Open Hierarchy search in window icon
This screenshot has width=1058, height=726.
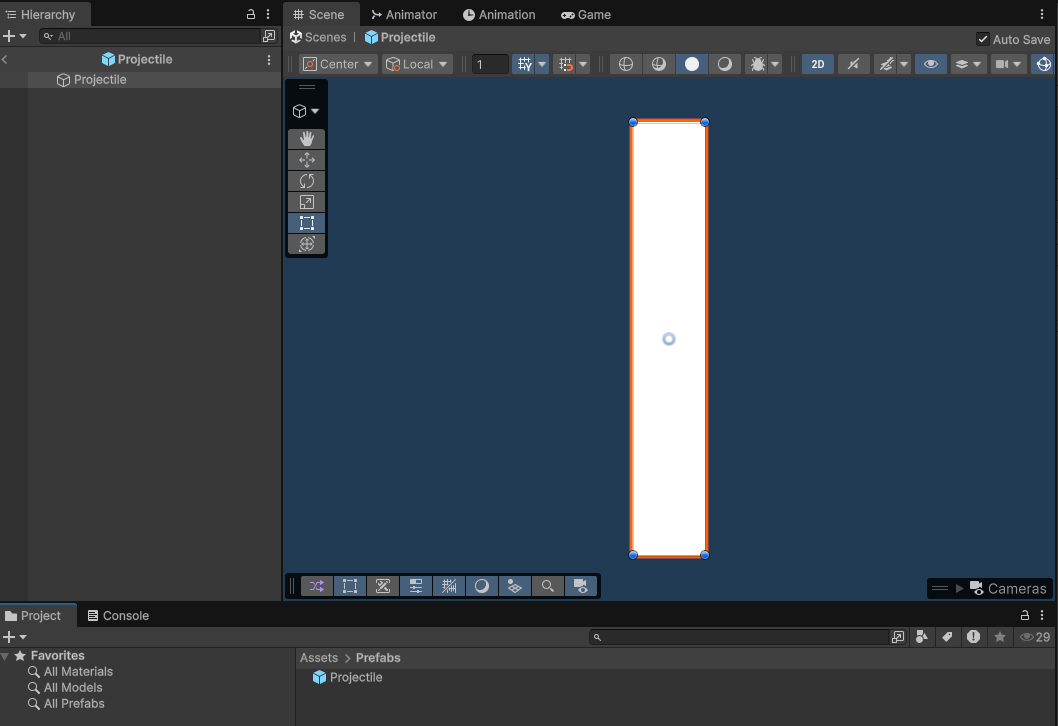coord(269,36)
